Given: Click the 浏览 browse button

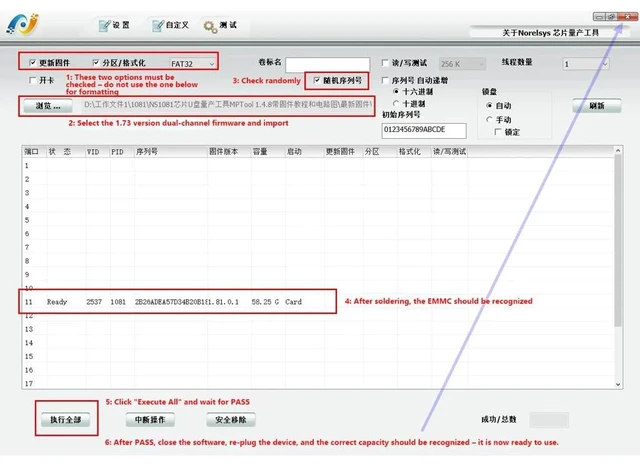Looking at the screenshot, I should click(x=48, y=106).
